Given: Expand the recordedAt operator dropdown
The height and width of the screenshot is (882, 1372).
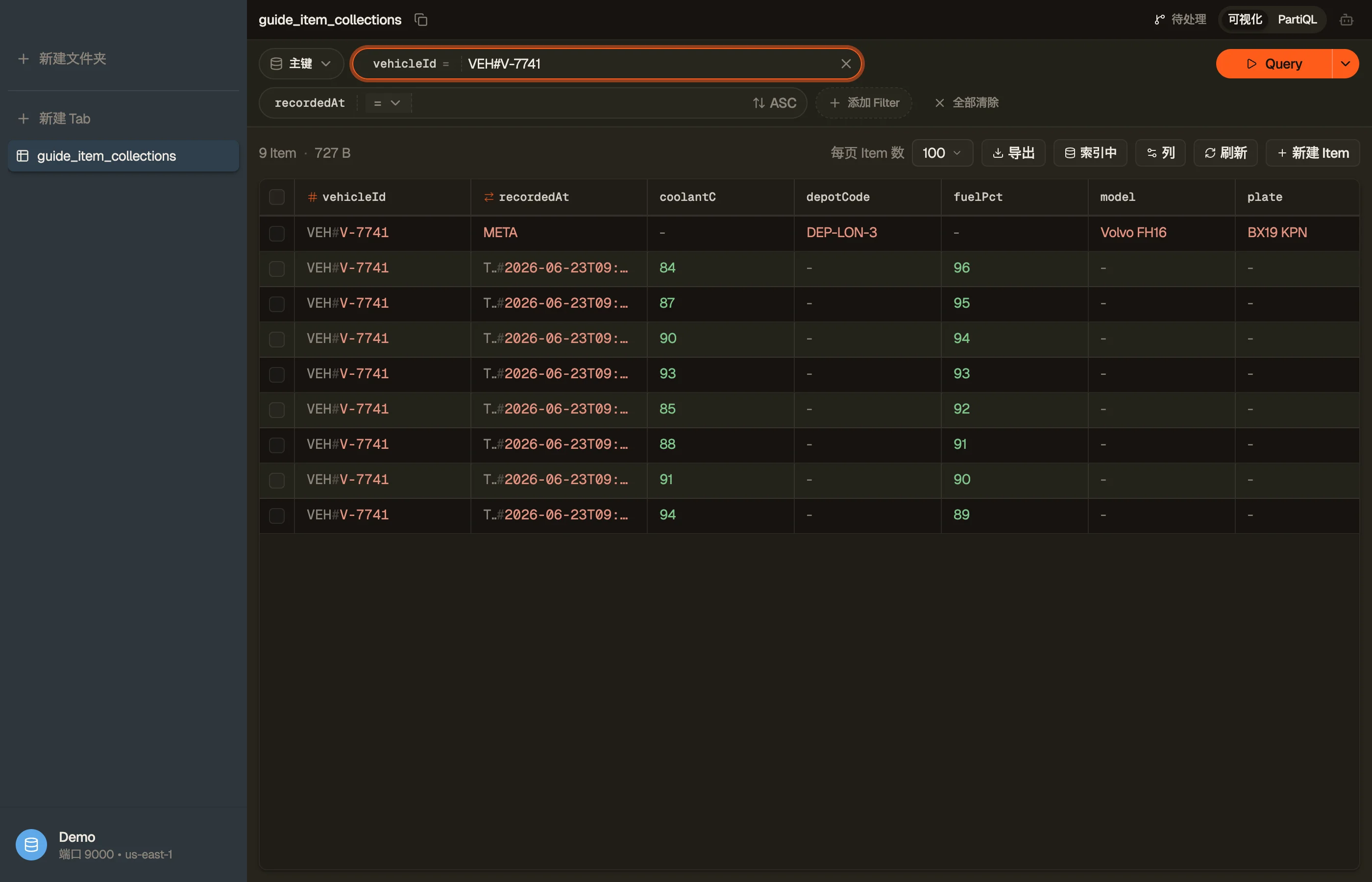Looking at the screenshot, I should click(x=387, y=103).
